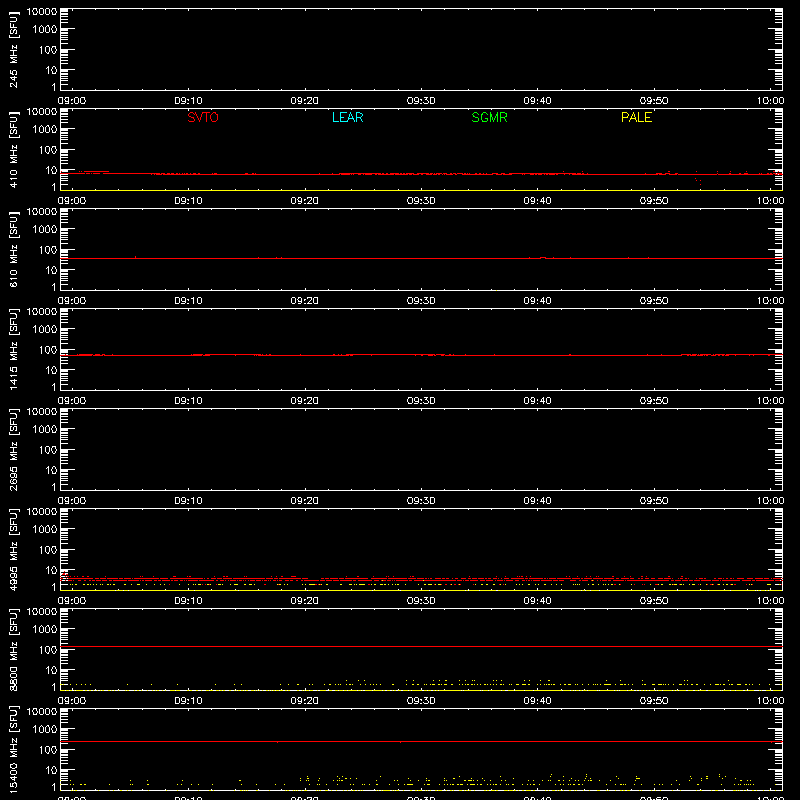Click the 1000 tick label of 610 MHz panel

45,230
